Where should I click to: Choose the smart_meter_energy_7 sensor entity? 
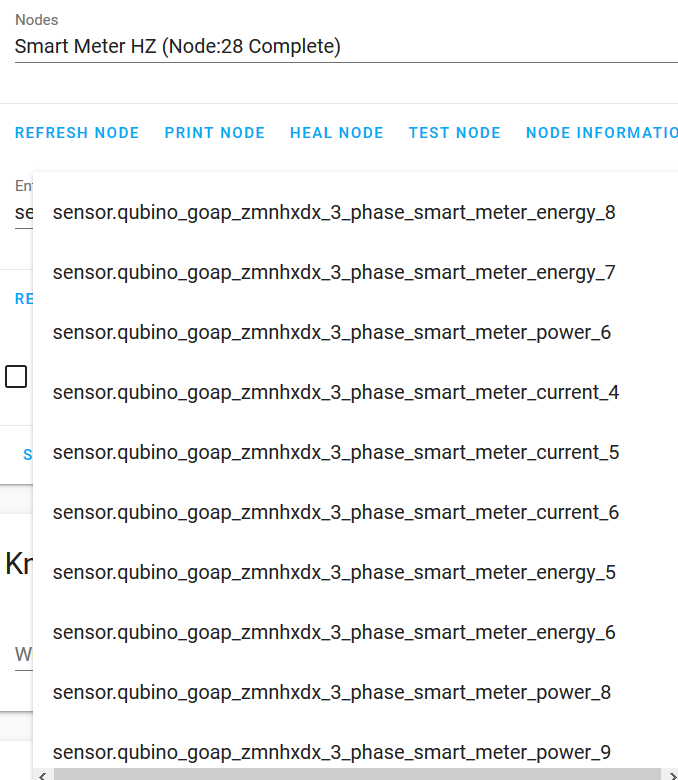334,272
